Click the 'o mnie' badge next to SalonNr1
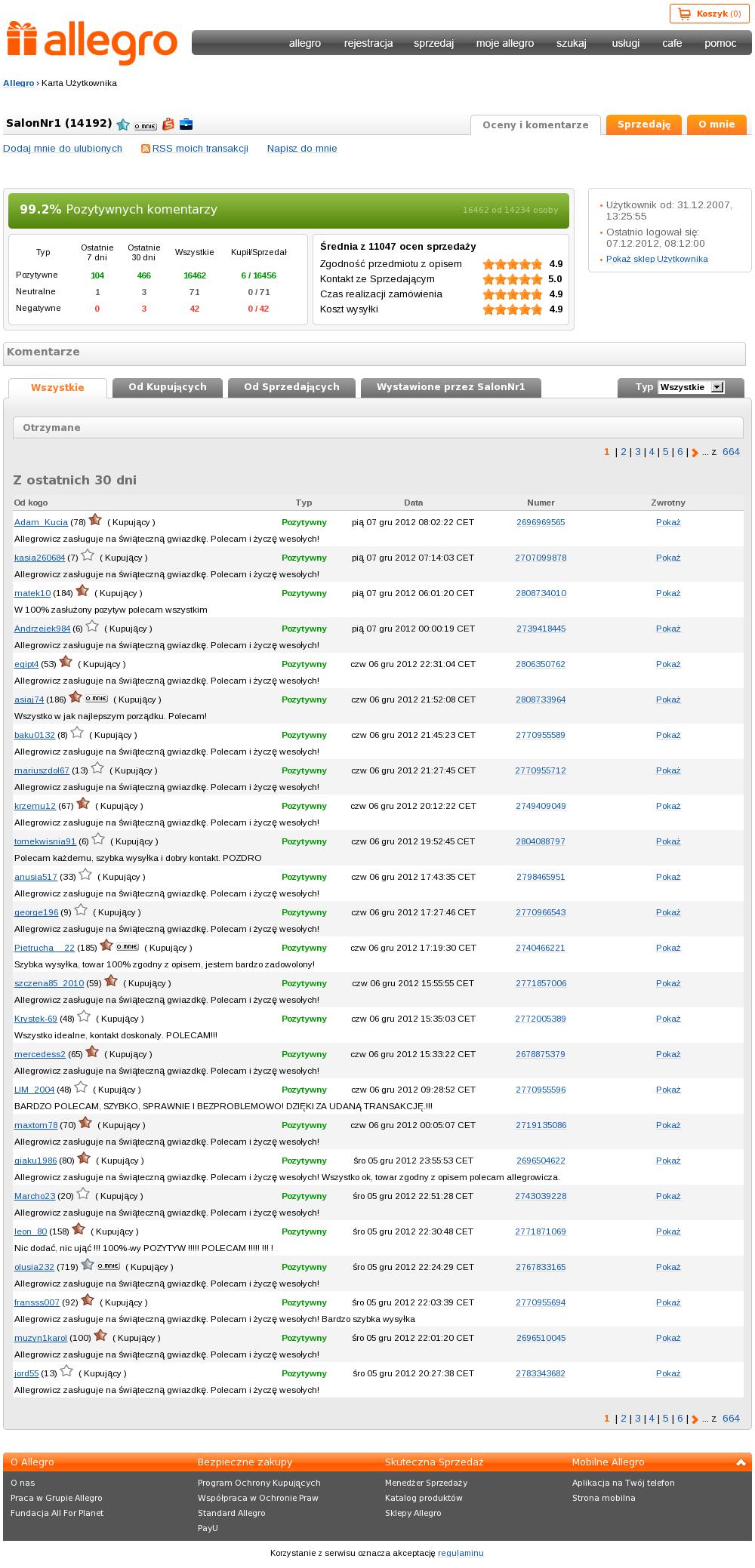The width and height of the screenshot is (755, 1568). click(146, 126)
